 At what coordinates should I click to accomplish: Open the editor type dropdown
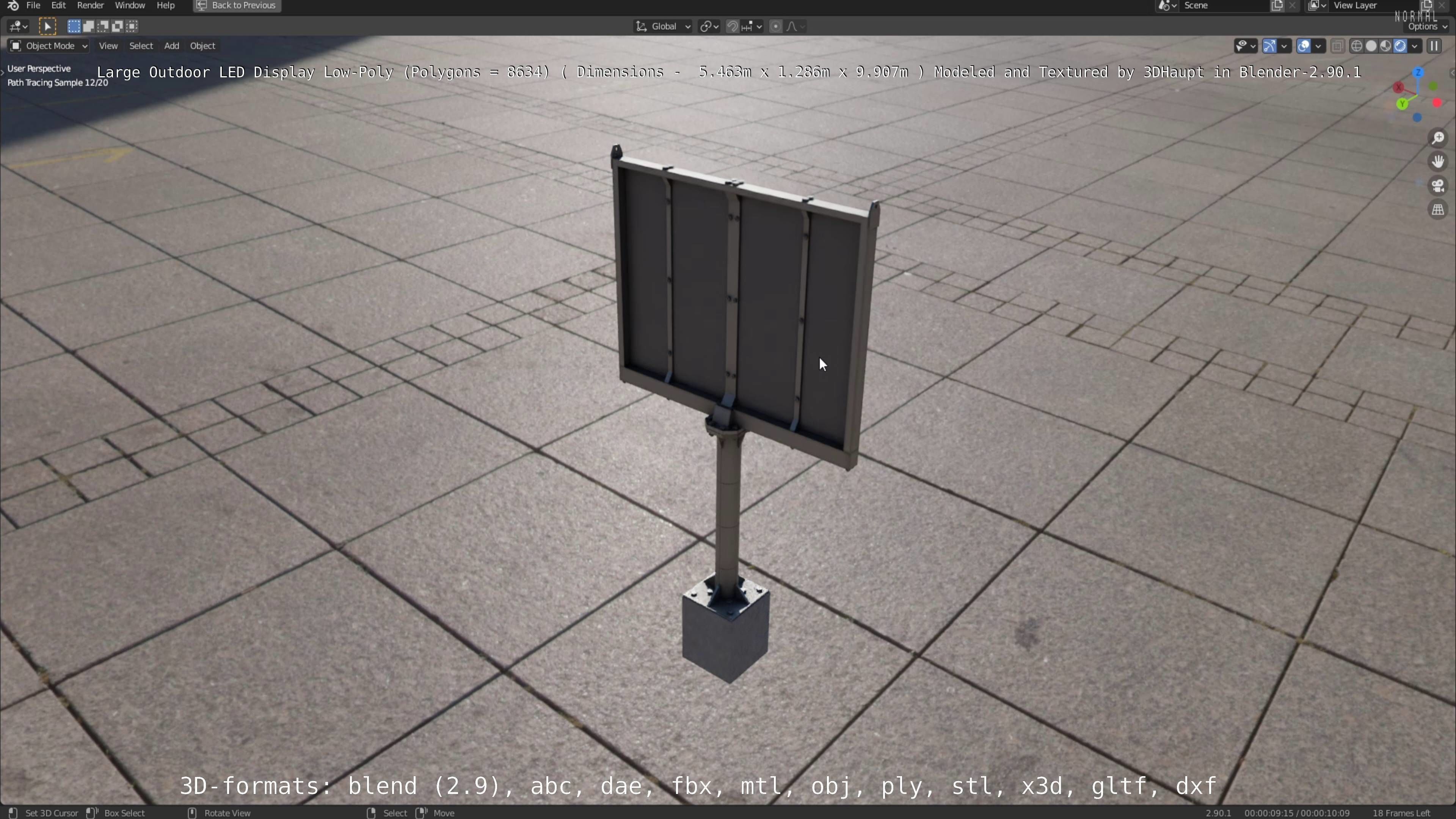[x=19, y=26]
